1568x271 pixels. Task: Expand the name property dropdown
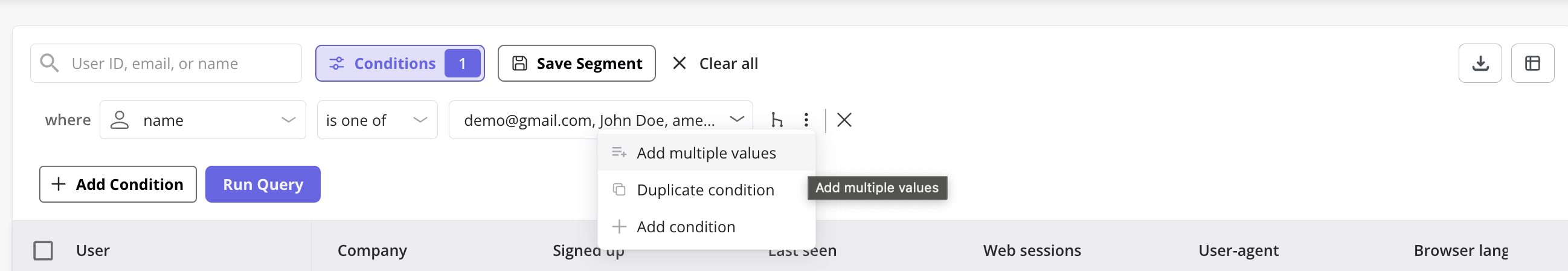[203, 120]
